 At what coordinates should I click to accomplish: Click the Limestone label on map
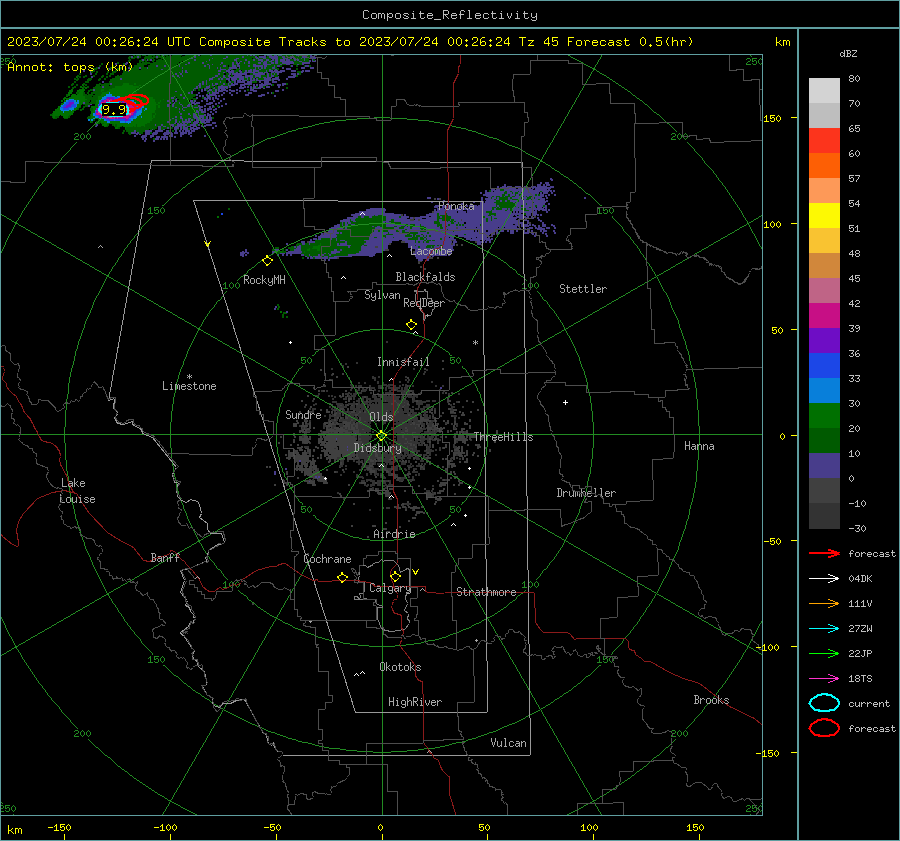coord(189,386)
